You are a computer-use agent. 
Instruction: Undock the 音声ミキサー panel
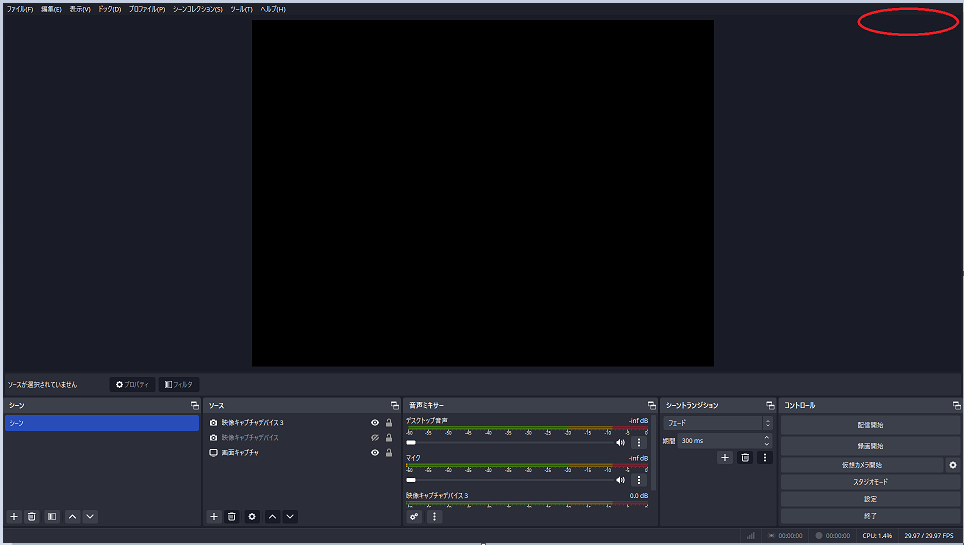[652, 405]
